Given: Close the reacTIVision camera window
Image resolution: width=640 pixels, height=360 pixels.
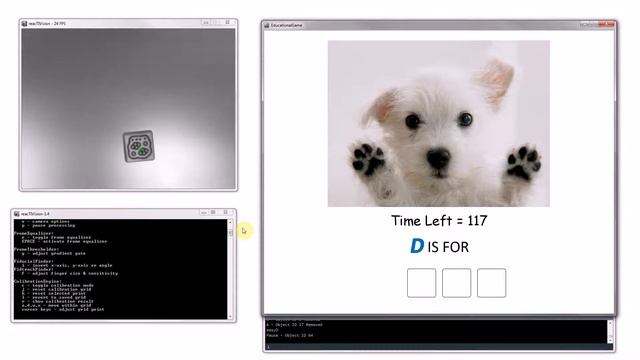Looking at the screenshot, I should click(228, 22).
